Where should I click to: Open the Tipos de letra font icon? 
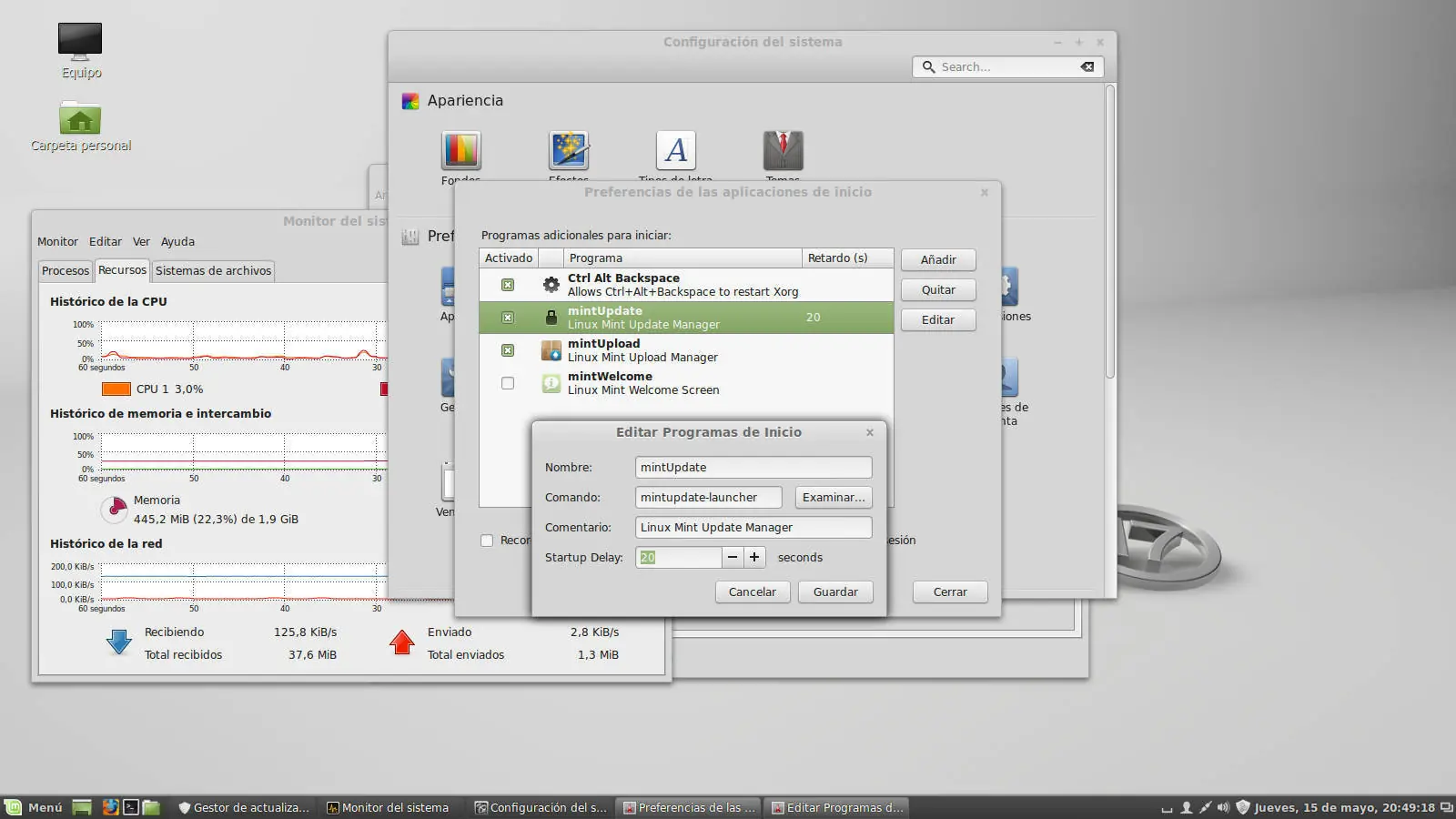(675, 151)
